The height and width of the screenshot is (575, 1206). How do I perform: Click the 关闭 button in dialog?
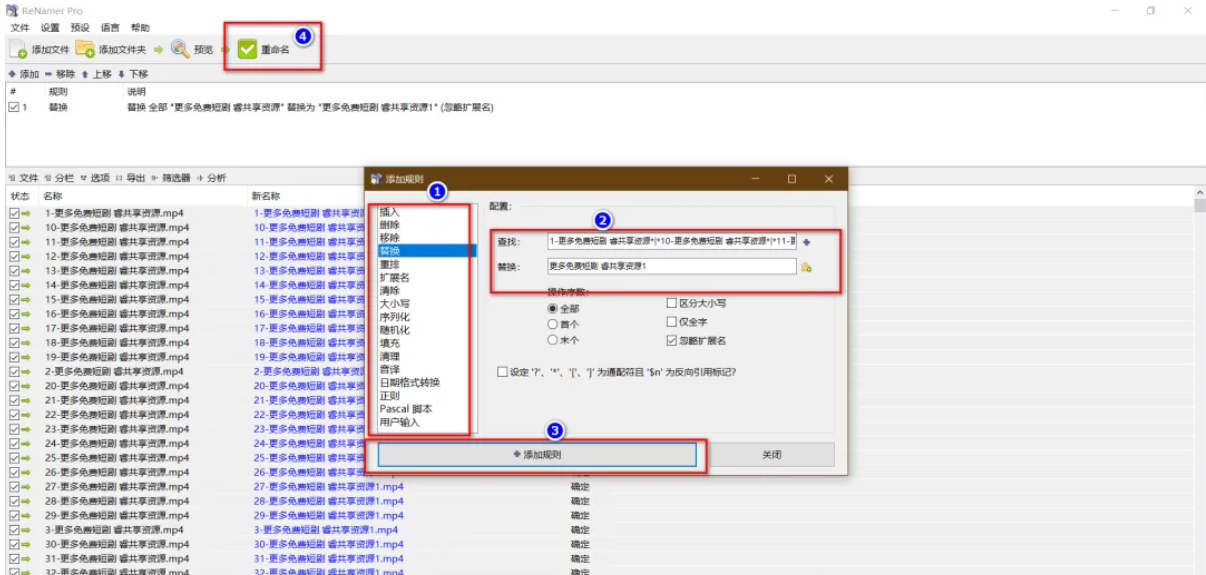click(771, 454)
